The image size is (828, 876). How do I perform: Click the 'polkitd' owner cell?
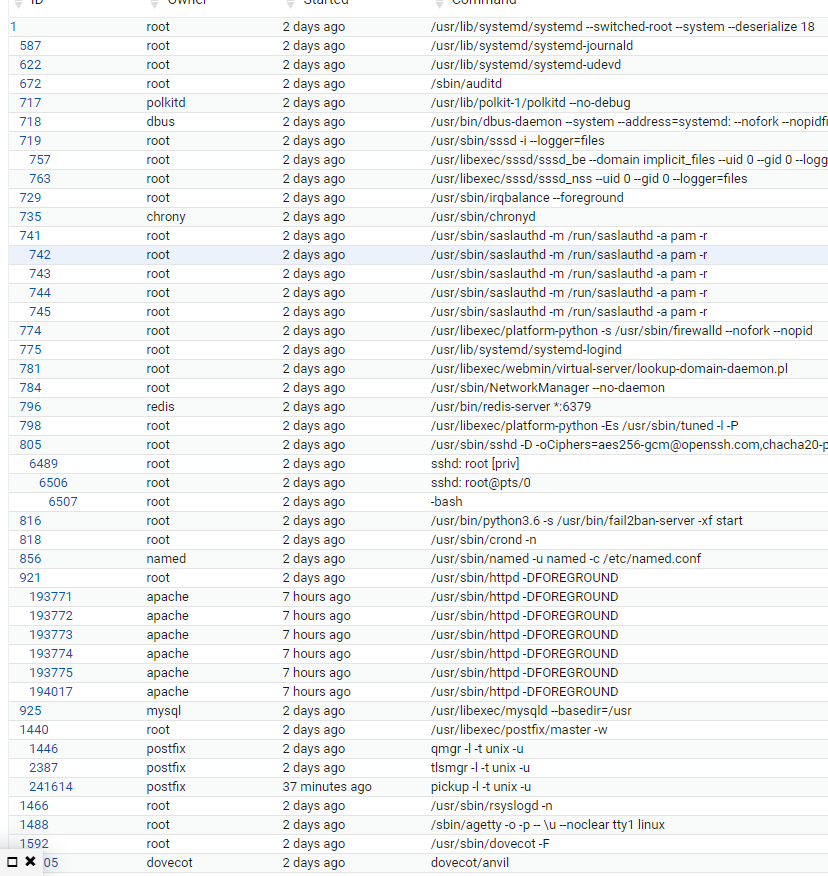point(166,103)
